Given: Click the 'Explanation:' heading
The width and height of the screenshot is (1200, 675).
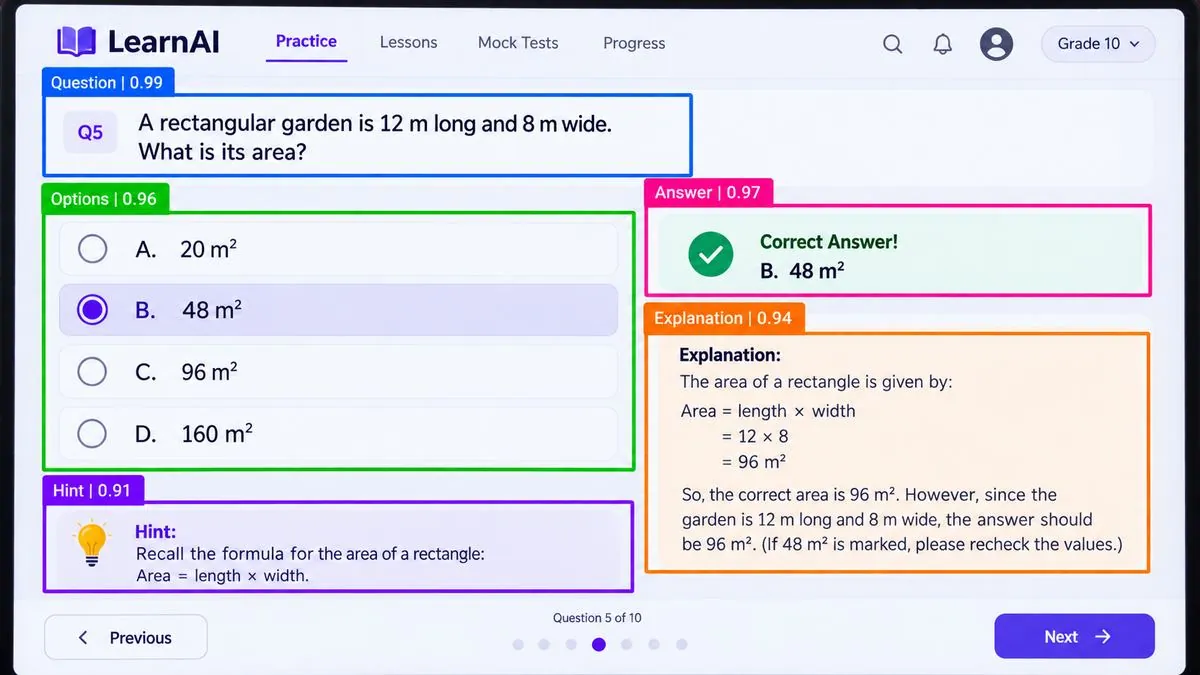Looking at the screenshot, I should click(x=730, y=355).
